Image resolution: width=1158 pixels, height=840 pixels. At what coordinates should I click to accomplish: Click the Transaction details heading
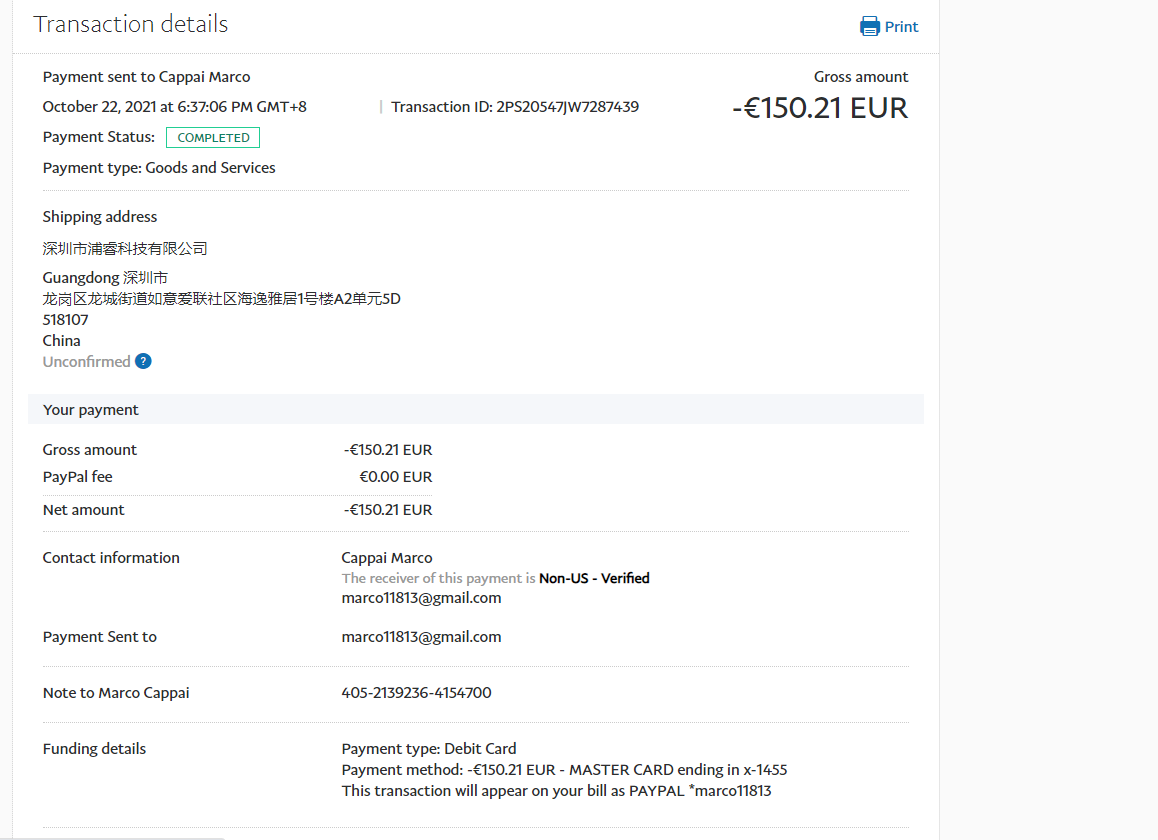pos(131,25)
